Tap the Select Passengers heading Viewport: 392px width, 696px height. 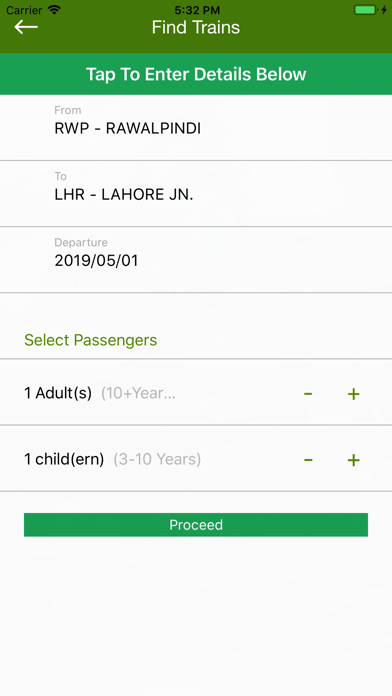(x=91, y=340)
